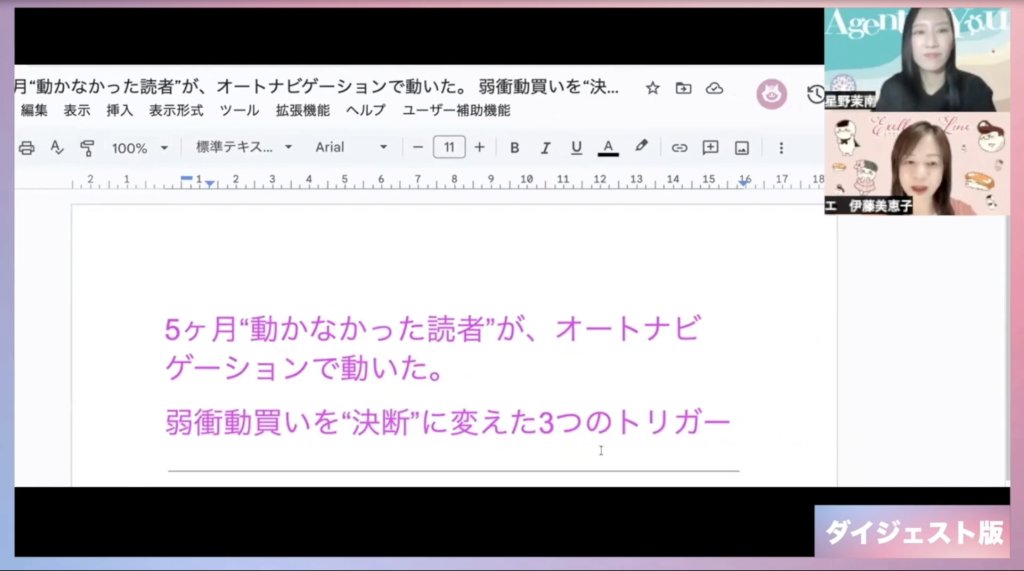Image resolution: width=1024 pixels, height=571 pixels.
Task: Add a comment with the comment icon
Action: coord(710,148)
